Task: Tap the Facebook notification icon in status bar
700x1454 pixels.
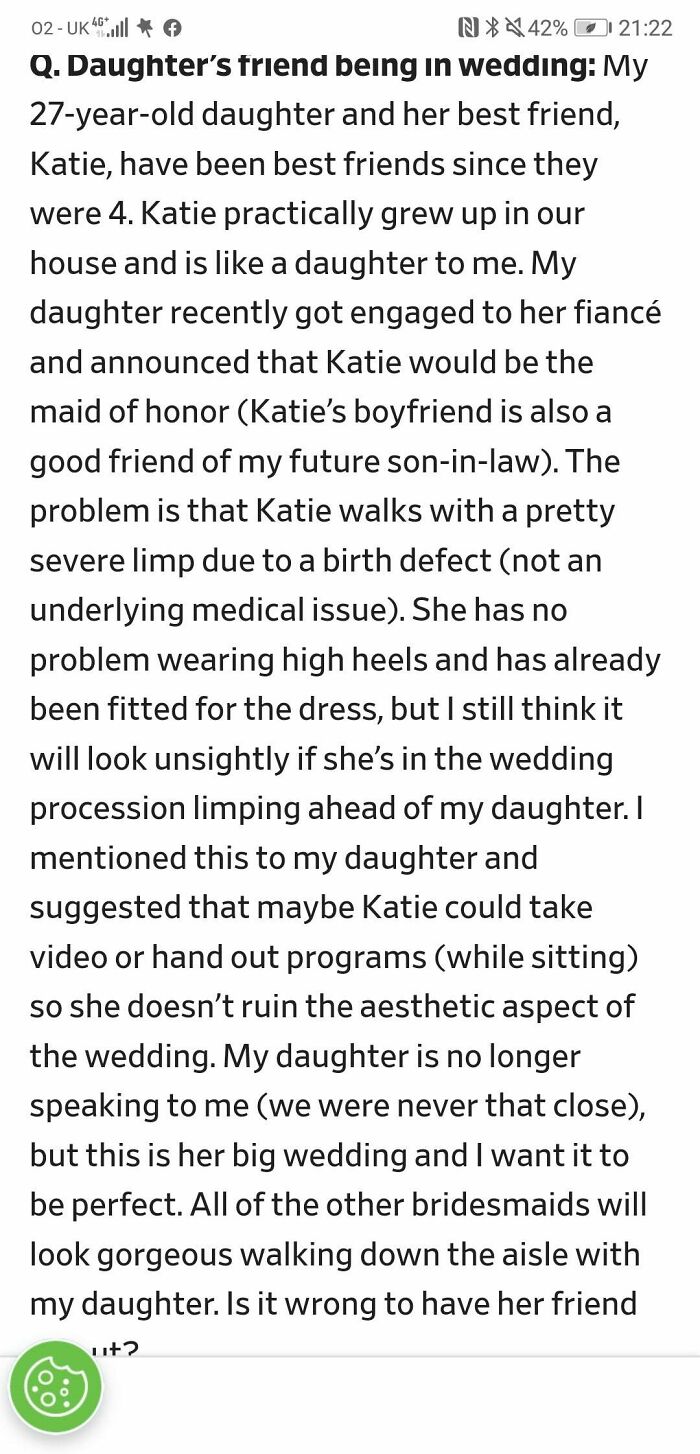Action: coord(172,28)
